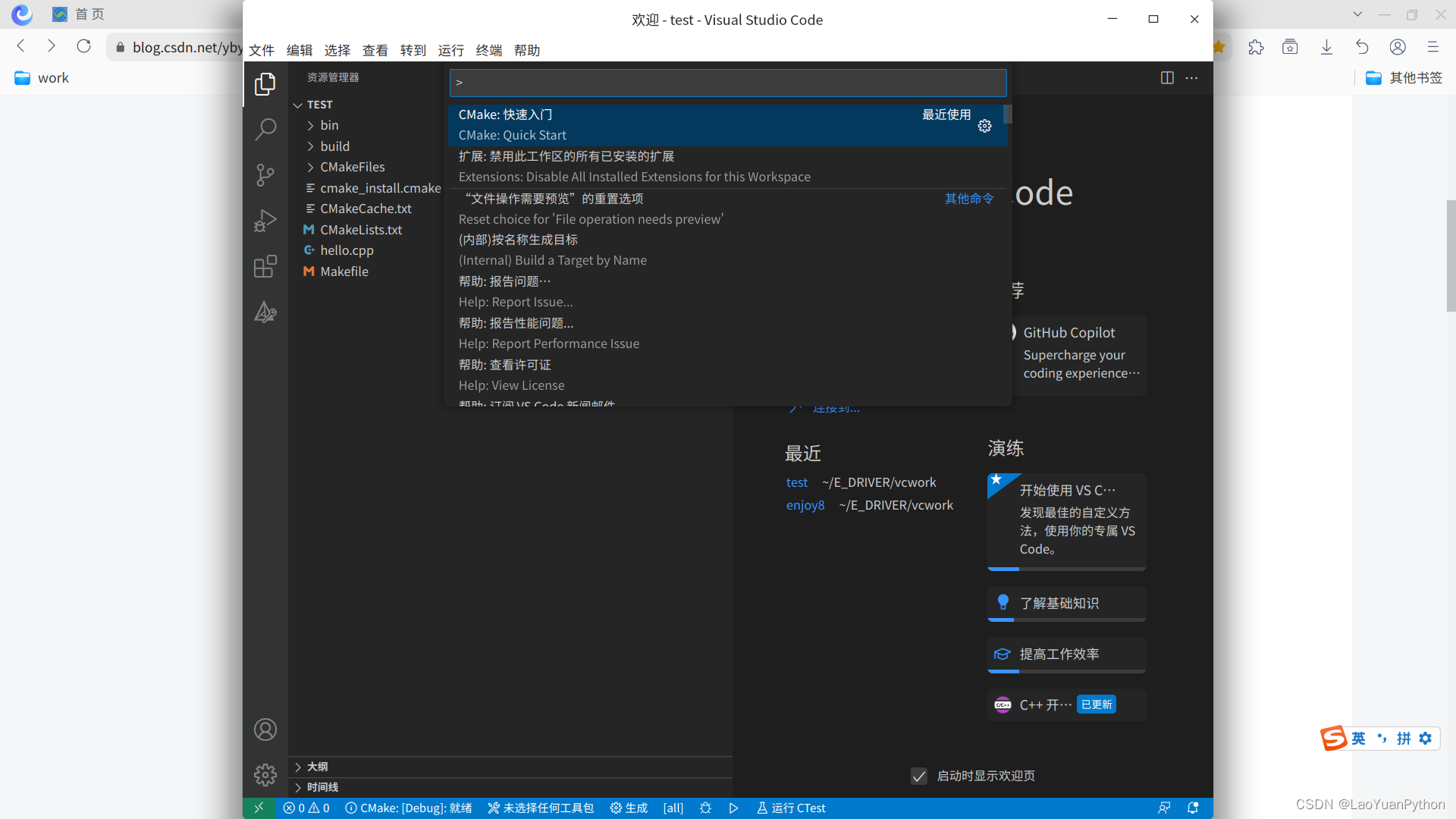Open the 编辑 (Edit) menu

[300, 51]
